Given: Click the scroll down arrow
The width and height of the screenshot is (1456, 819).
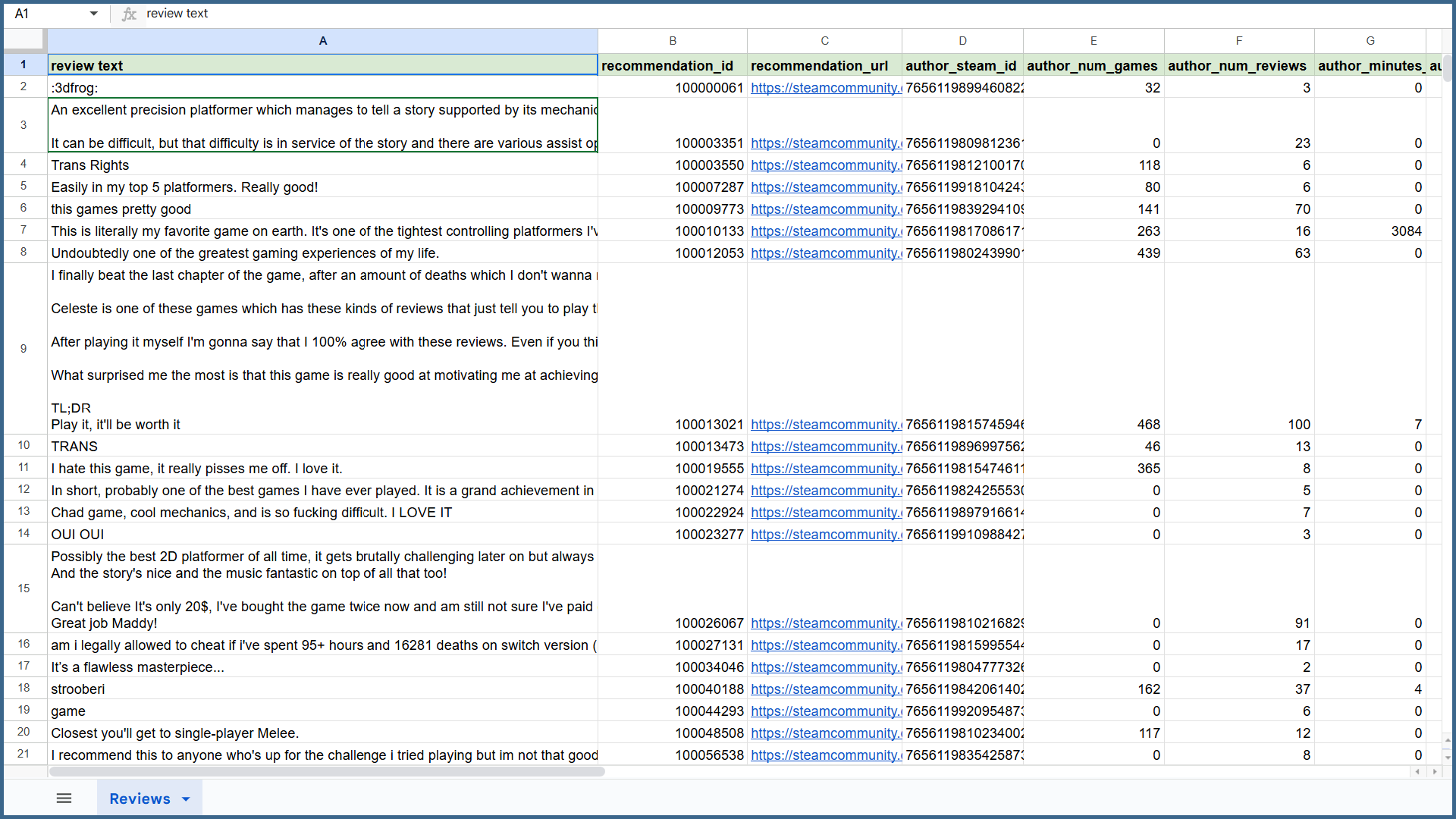Looking at the screenshot, I should 1447,756.
